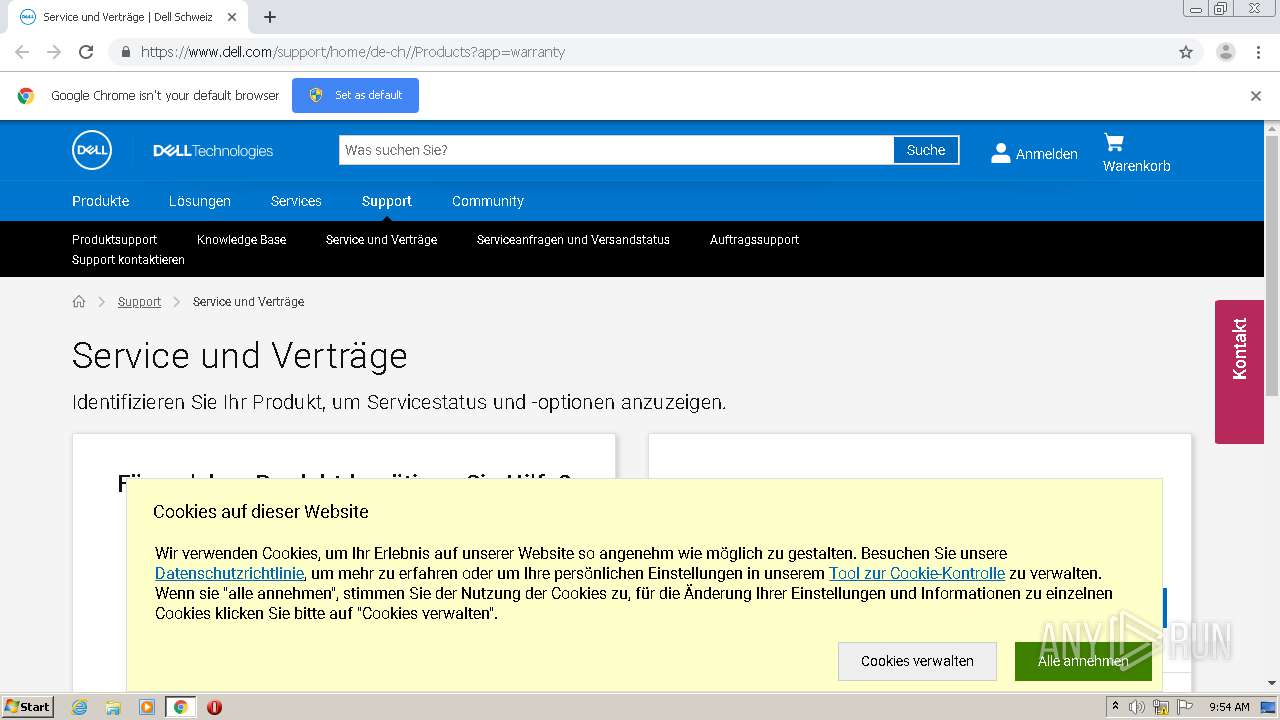The height and width of the screenshot is (720, 1280).
Task: Click Cookies verwalten button
Action: tap(917, 661)
